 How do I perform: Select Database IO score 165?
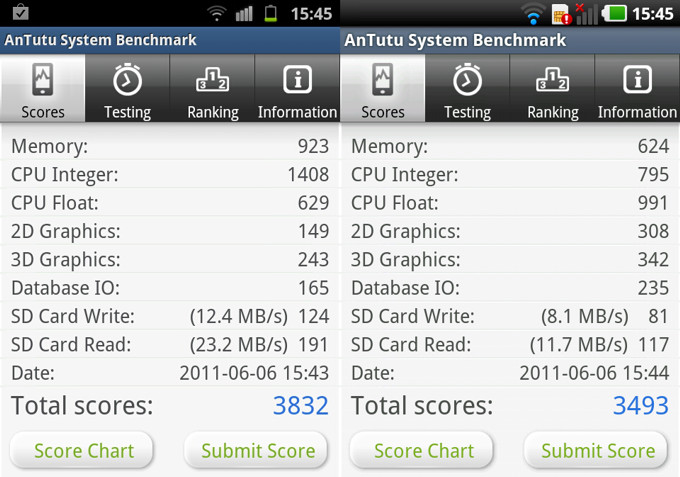[x=313, y=288]
